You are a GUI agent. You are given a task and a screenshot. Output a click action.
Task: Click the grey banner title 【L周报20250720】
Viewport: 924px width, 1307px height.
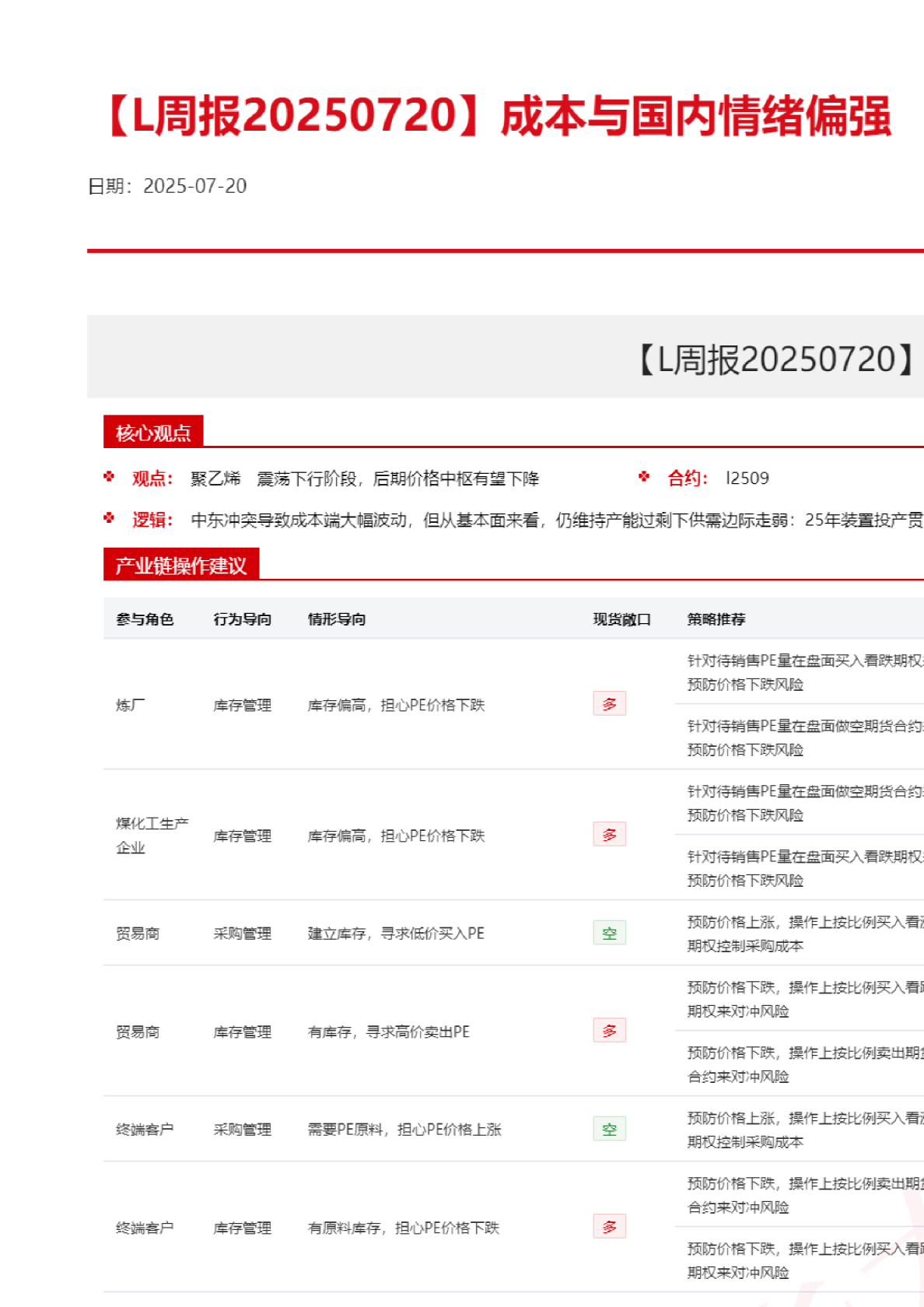click(778, 359)
